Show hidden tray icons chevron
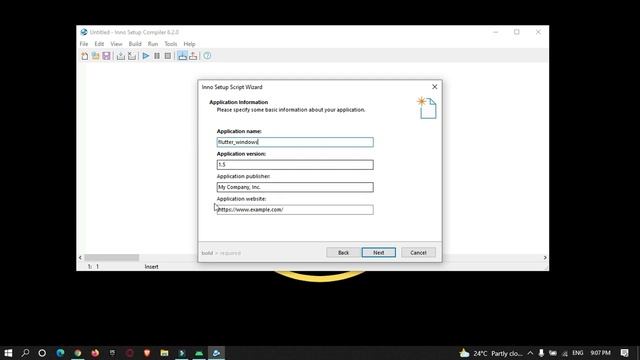The image size is (640, 360). (x=530, y=353)
